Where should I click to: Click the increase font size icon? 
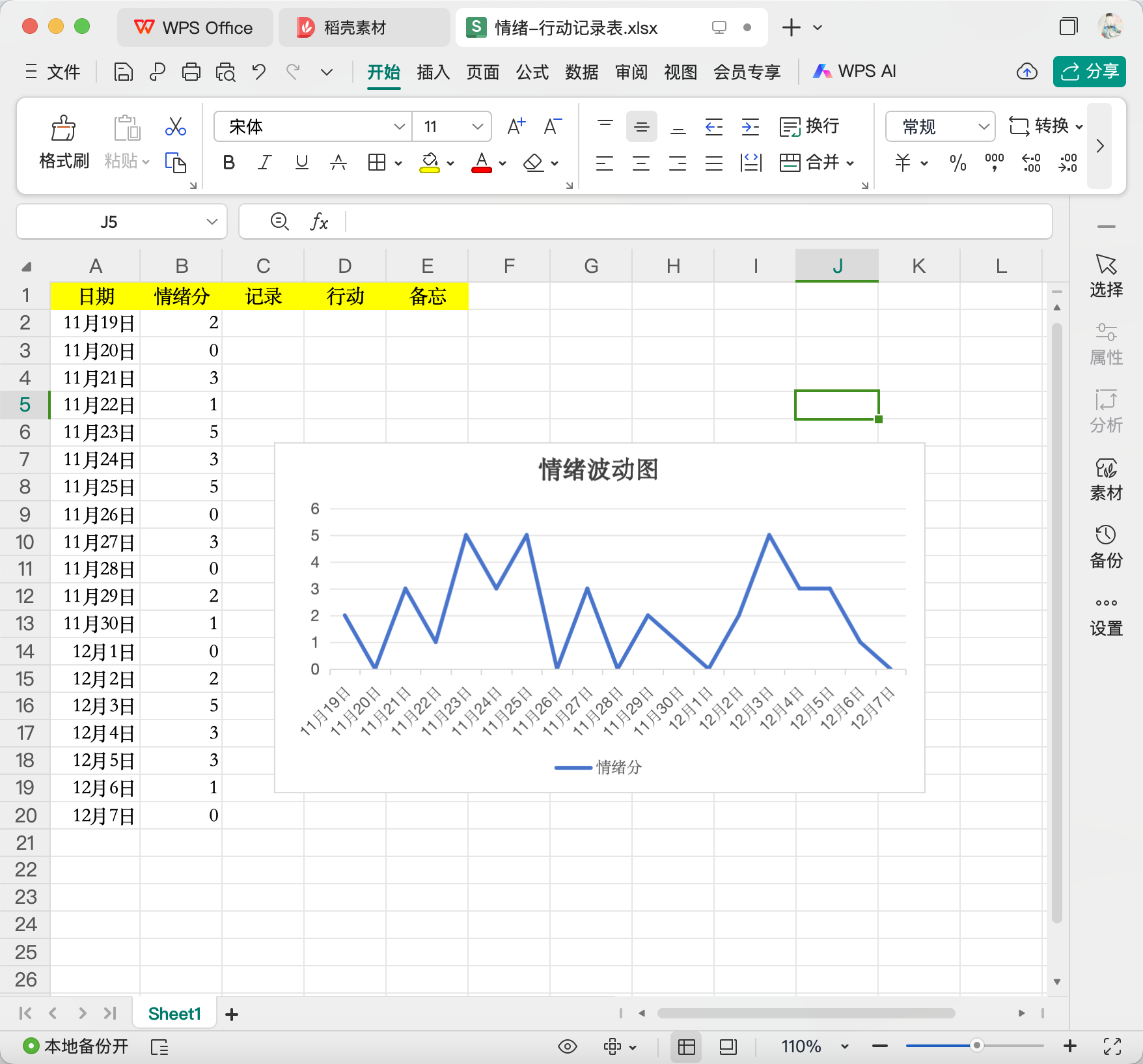tap(516, 126)
